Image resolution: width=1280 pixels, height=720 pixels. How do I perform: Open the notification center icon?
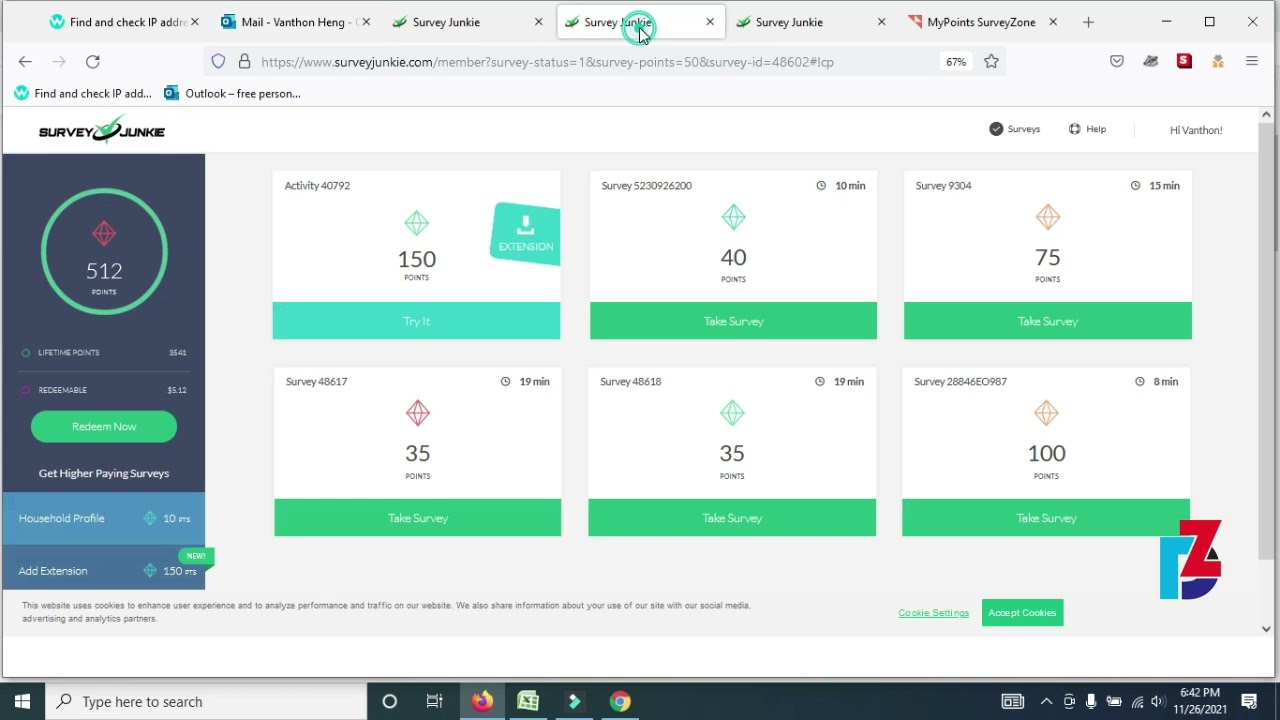[1249, 701]
